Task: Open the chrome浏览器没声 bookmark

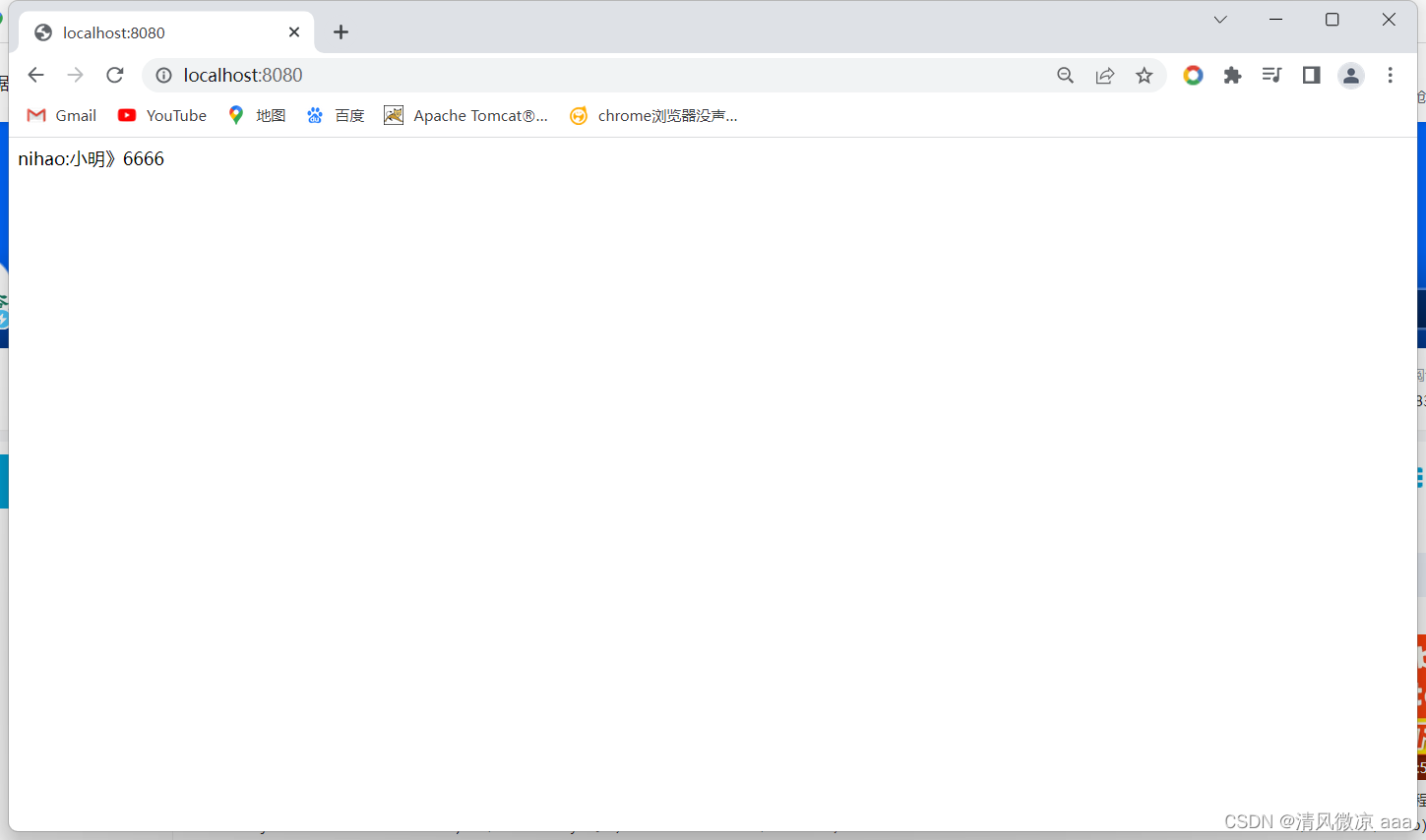Action: tap(653, 115)
